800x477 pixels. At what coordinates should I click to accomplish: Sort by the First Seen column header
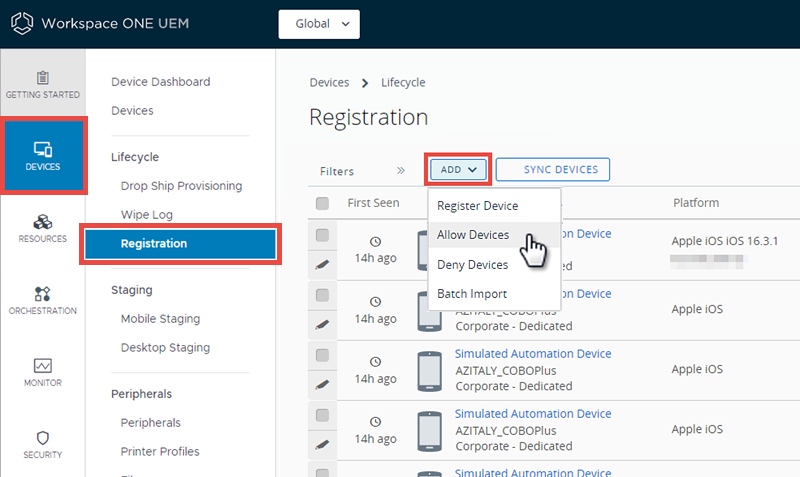(373, 203)
